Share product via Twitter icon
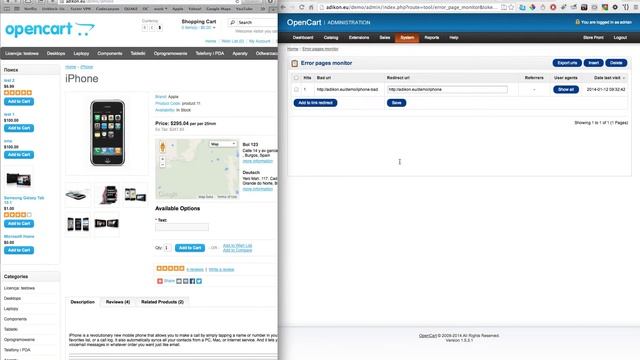This screenshot has width=640, height=360. point(199,281)
